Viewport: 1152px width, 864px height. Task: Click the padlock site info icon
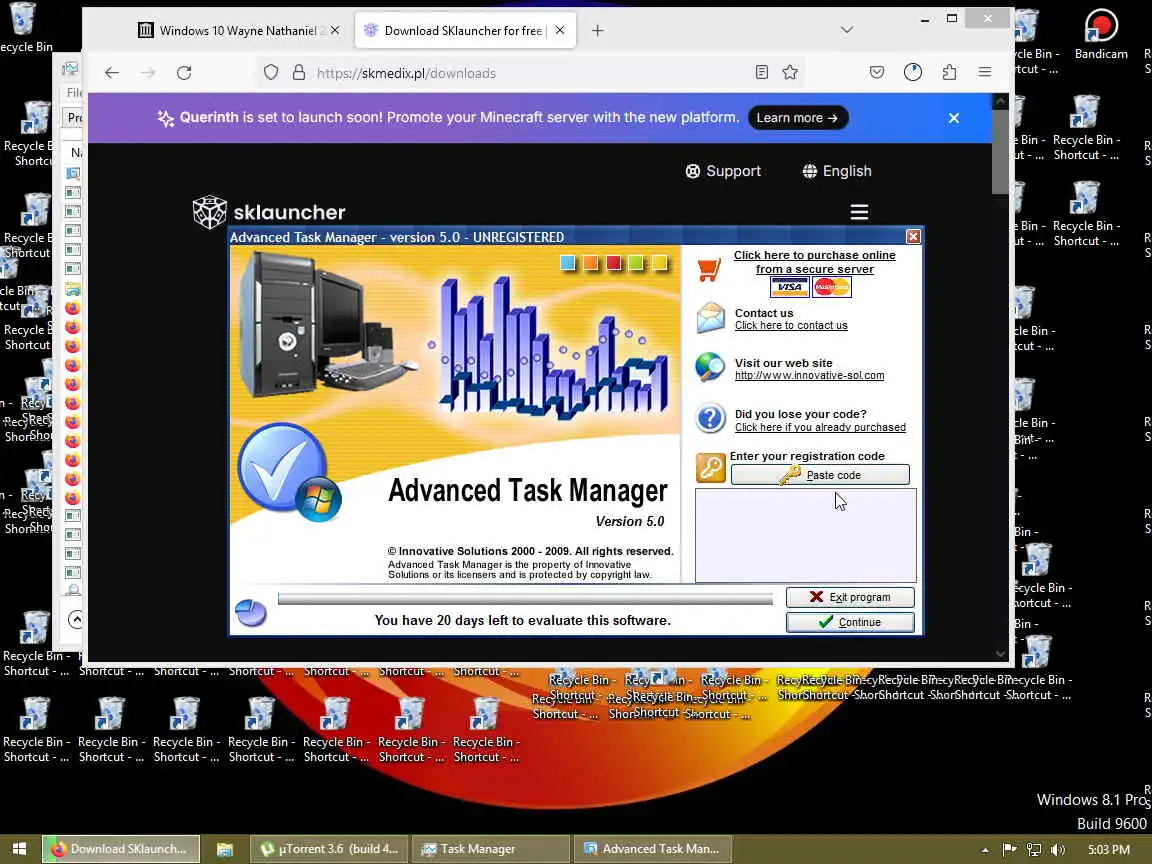298,73
